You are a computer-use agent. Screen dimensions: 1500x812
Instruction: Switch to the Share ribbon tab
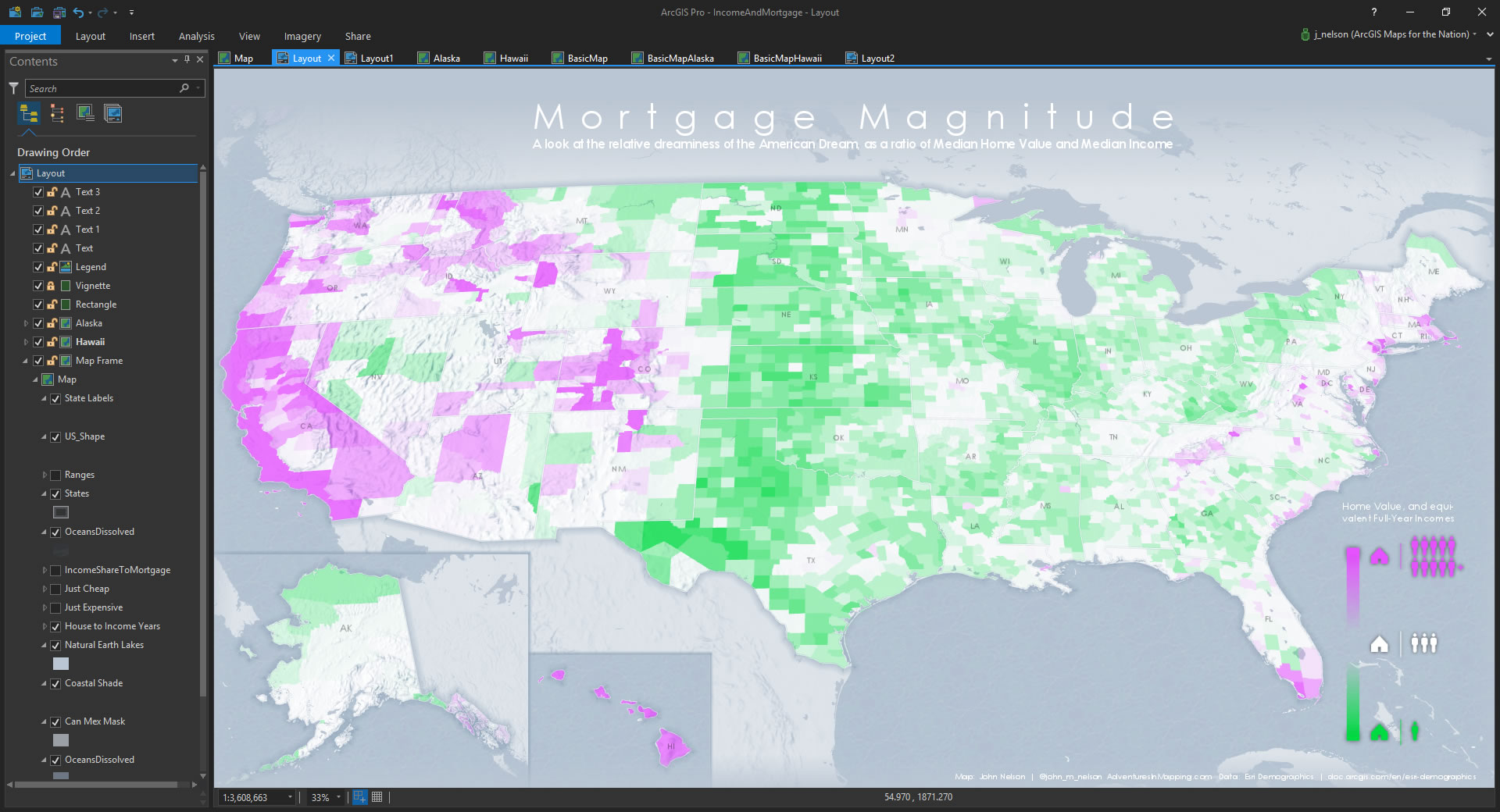358,36
